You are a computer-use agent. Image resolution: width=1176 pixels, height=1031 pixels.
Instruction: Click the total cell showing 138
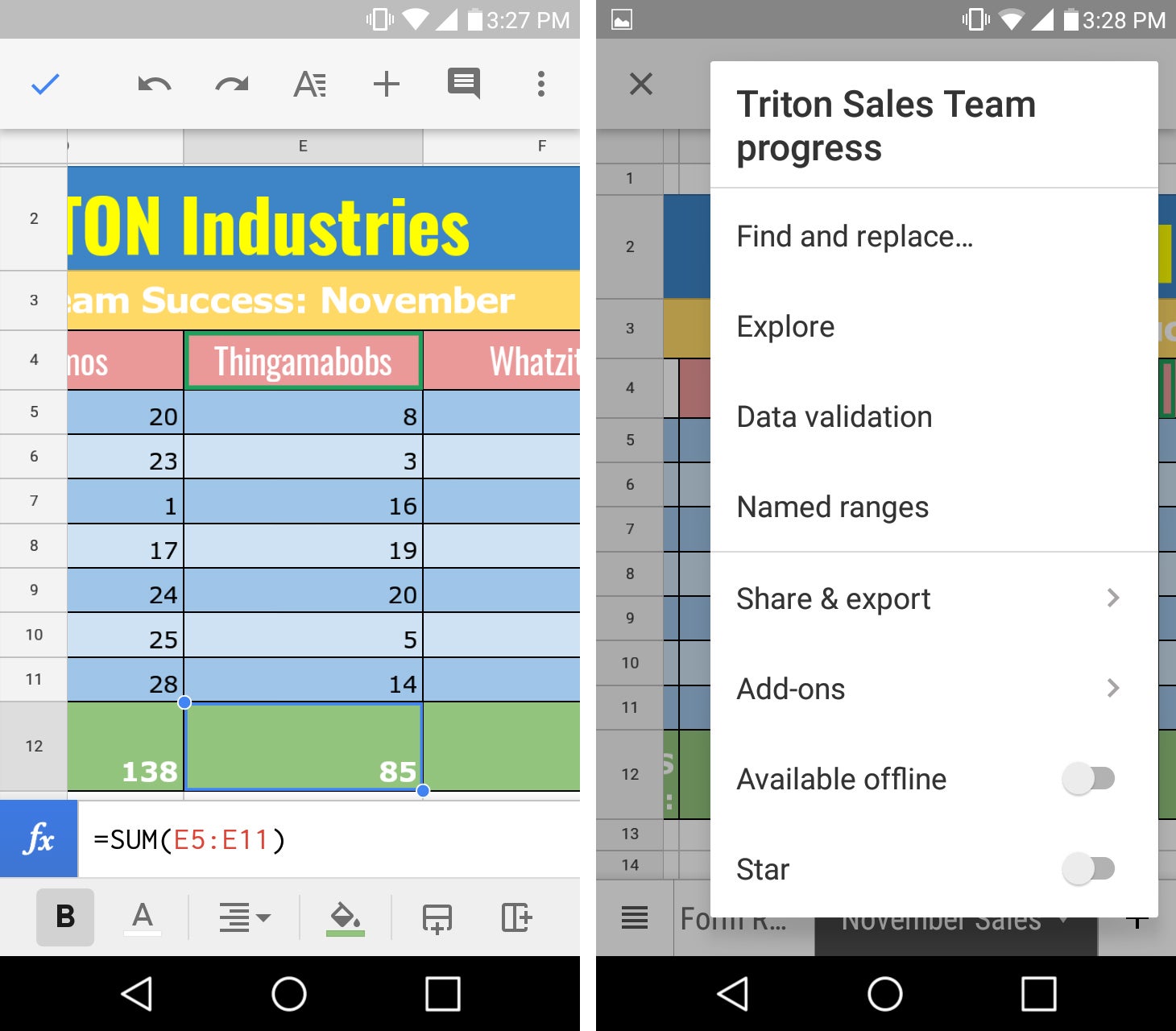125,747
